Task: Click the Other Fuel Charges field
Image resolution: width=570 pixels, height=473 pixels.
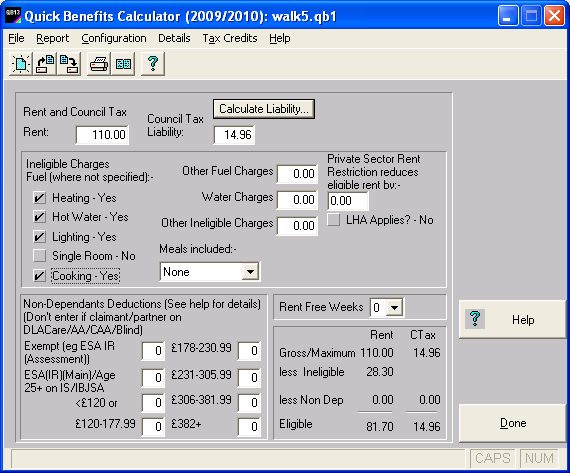Action: coord(297,174)
